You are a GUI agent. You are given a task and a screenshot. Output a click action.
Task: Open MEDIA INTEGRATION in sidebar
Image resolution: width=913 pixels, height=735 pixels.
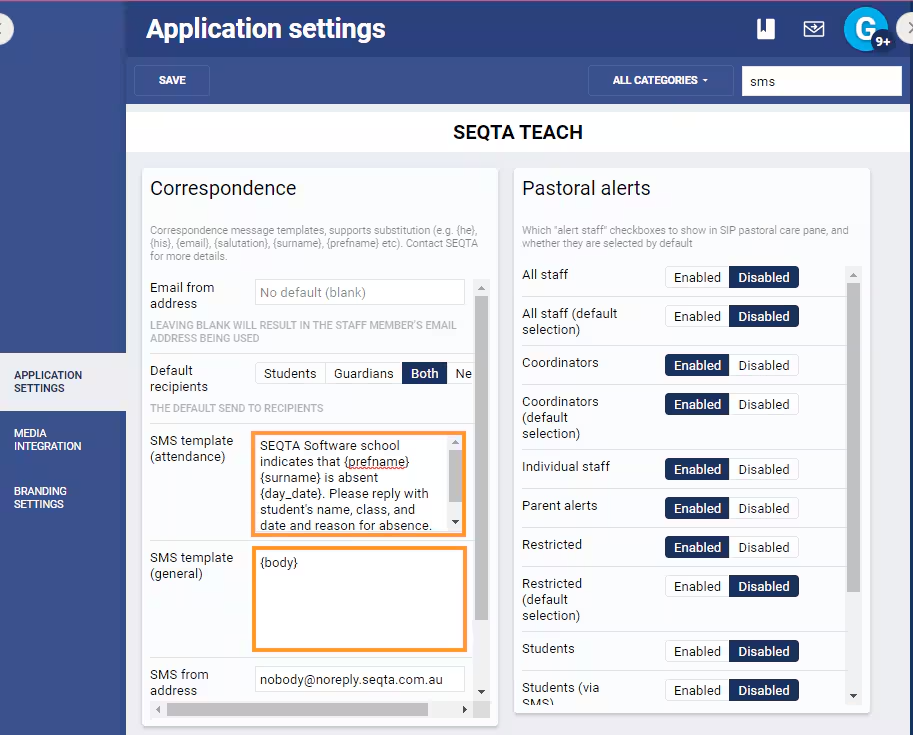tap(63, 440)
